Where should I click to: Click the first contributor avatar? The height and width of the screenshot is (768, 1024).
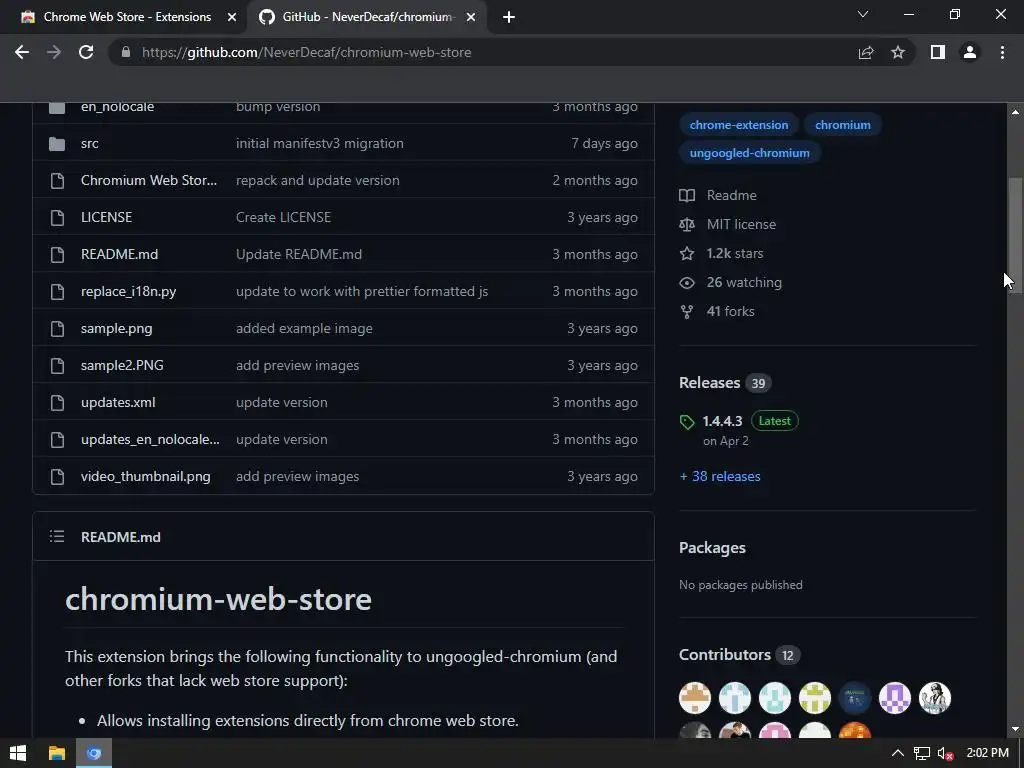(x=695, y=698)
